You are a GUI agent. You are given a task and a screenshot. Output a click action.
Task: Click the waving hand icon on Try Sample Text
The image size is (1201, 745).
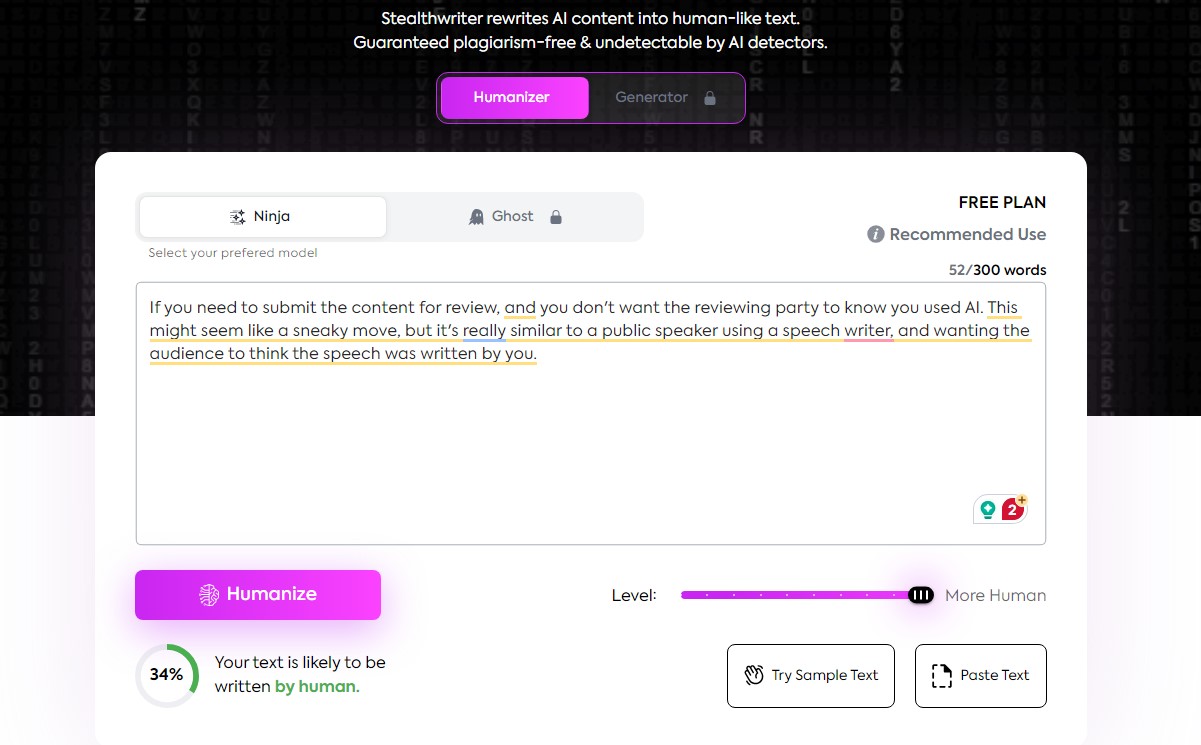click(x=754, y=675)
